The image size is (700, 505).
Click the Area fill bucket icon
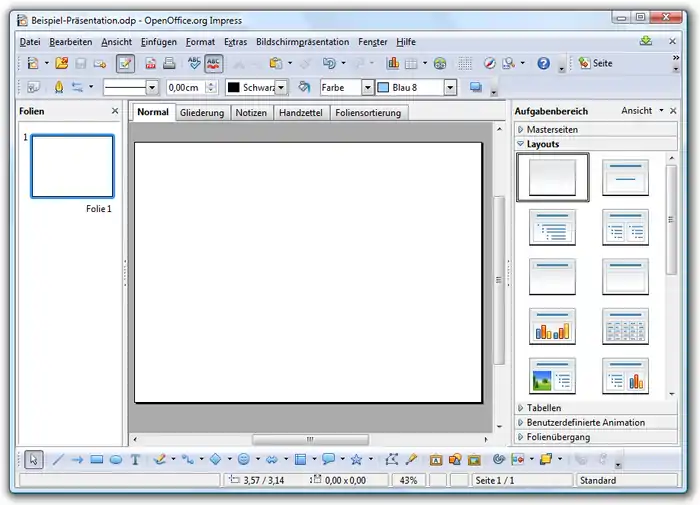(x=304, y=87)
